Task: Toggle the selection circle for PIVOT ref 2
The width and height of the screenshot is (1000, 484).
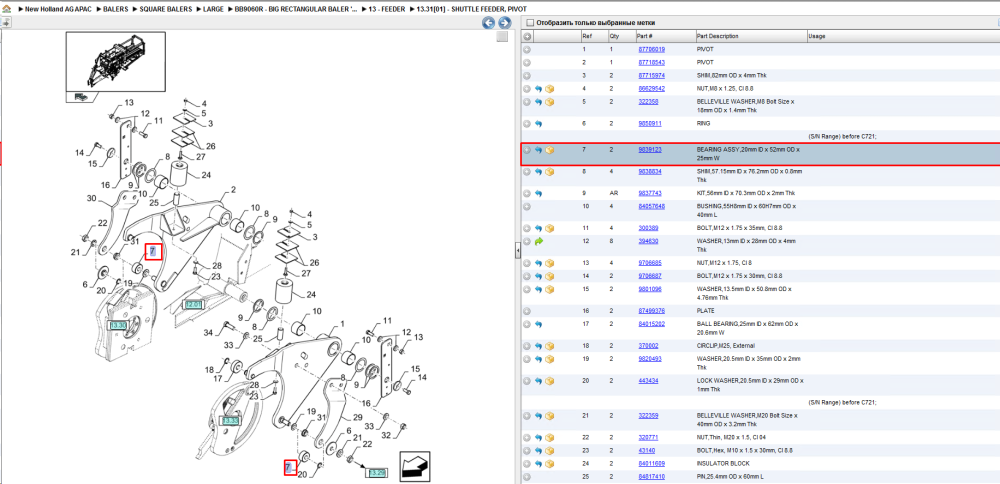Action: tap(527, 63)
